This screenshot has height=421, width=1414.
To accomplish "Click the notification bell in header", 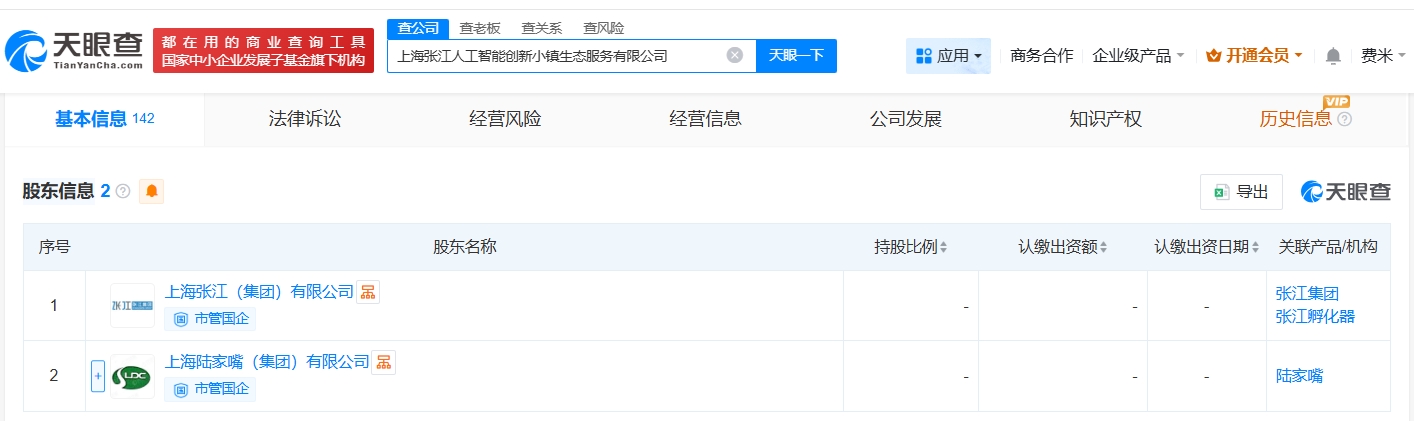I will [1333, 56].
